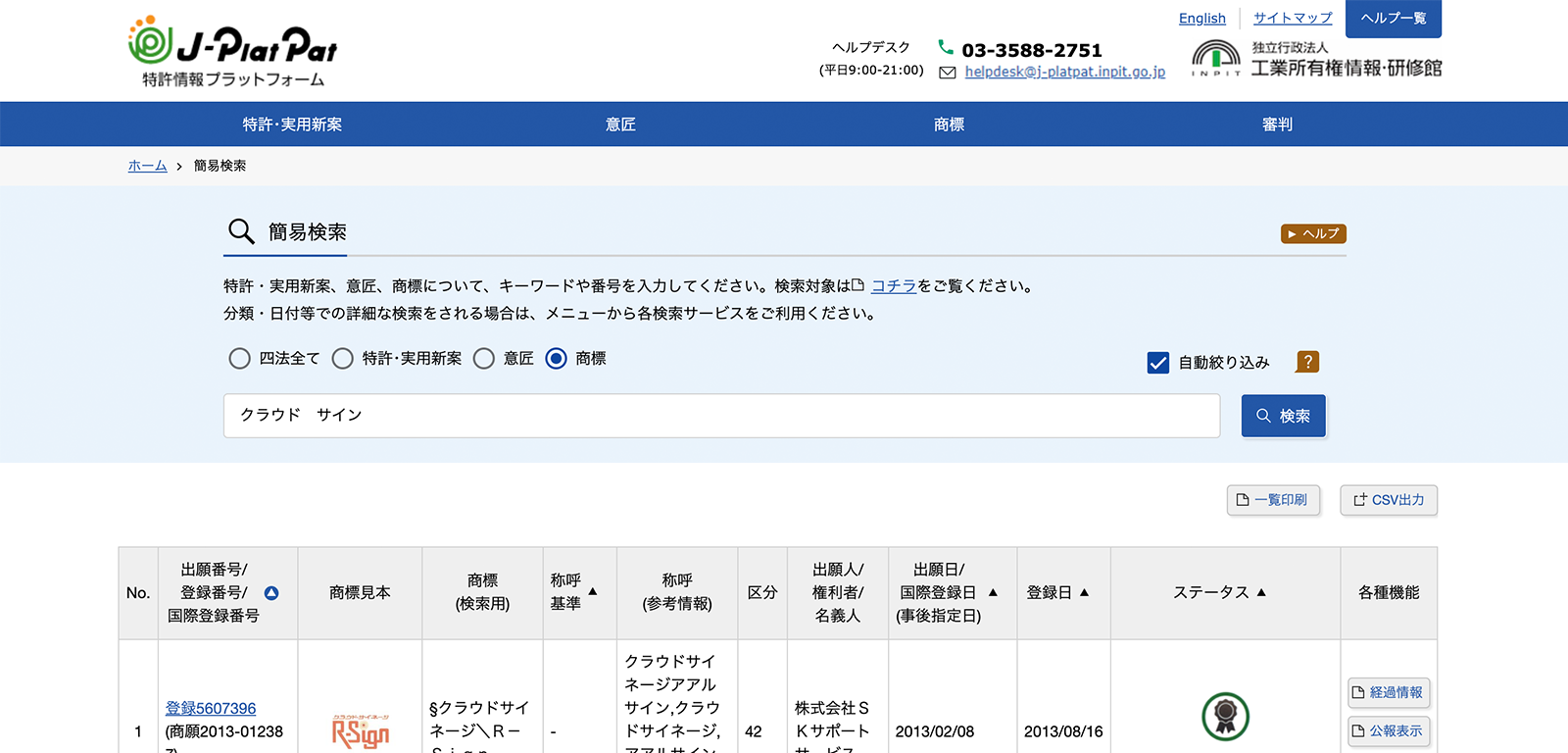Click the 一覧印刷 button
The width and height of the screenshot is (1568, 753).
(x=1273, y=500)
